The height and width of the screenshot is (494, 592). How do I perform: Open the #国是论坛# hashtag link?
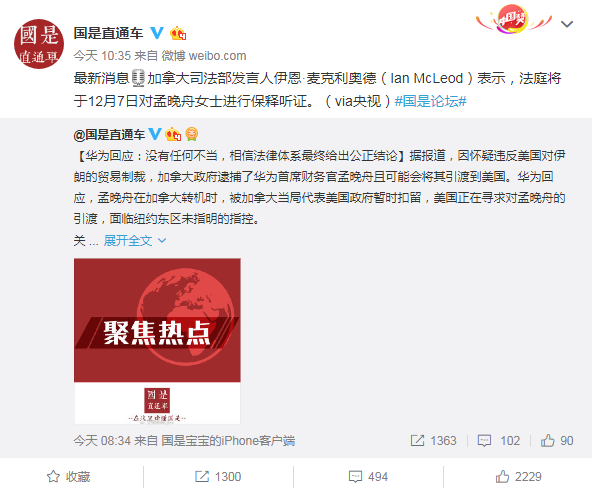(431, 101)
